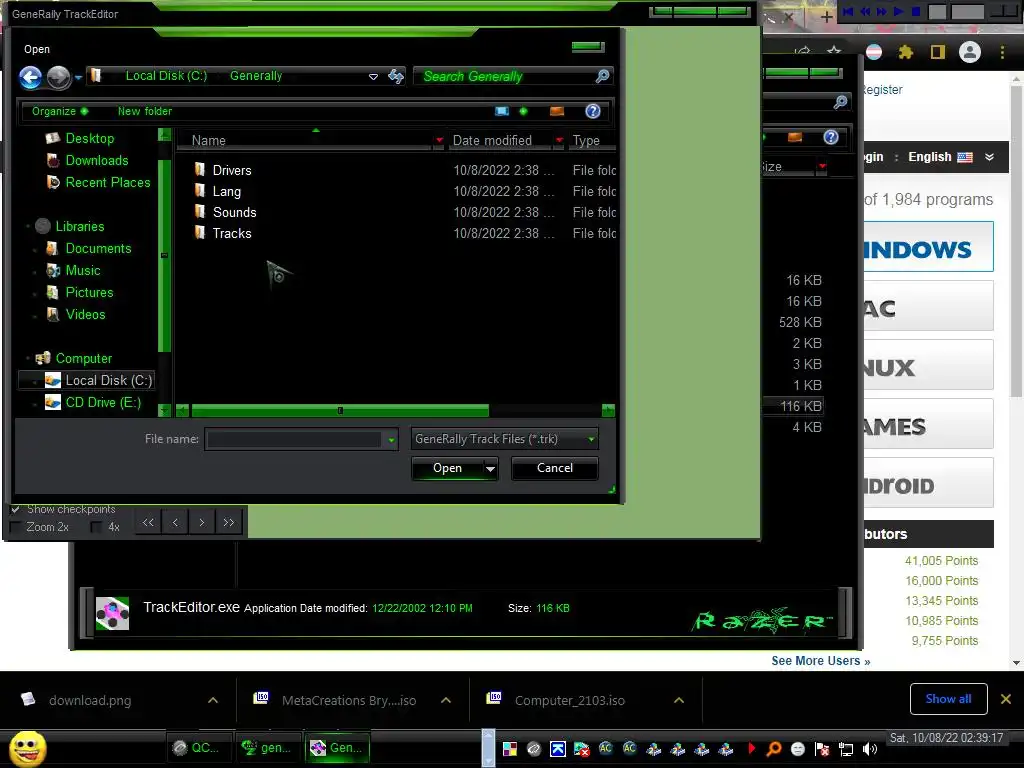Toggle the preview pane in background Explorer window
The image size is (1024, 768).
click(x=795, y=137)
